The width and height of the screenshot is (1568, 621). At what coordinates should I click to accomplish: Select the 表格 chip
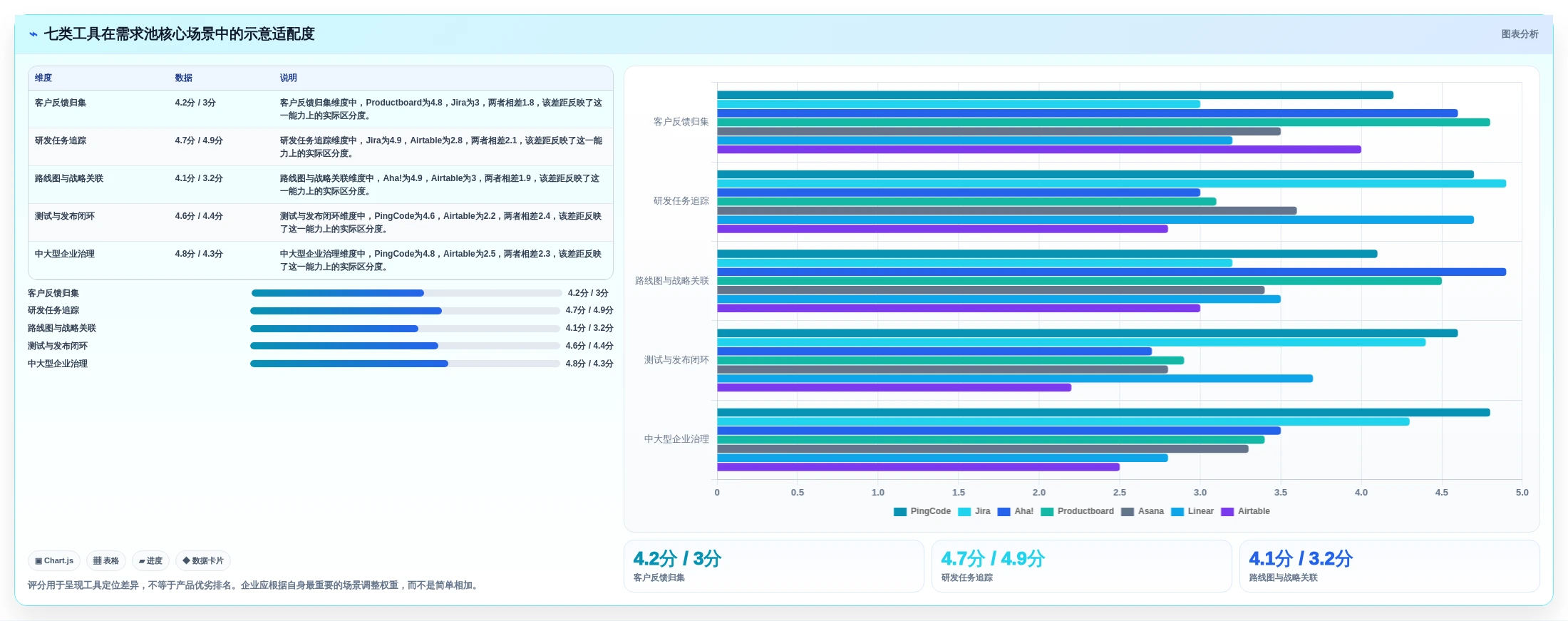tap(106, 561)
